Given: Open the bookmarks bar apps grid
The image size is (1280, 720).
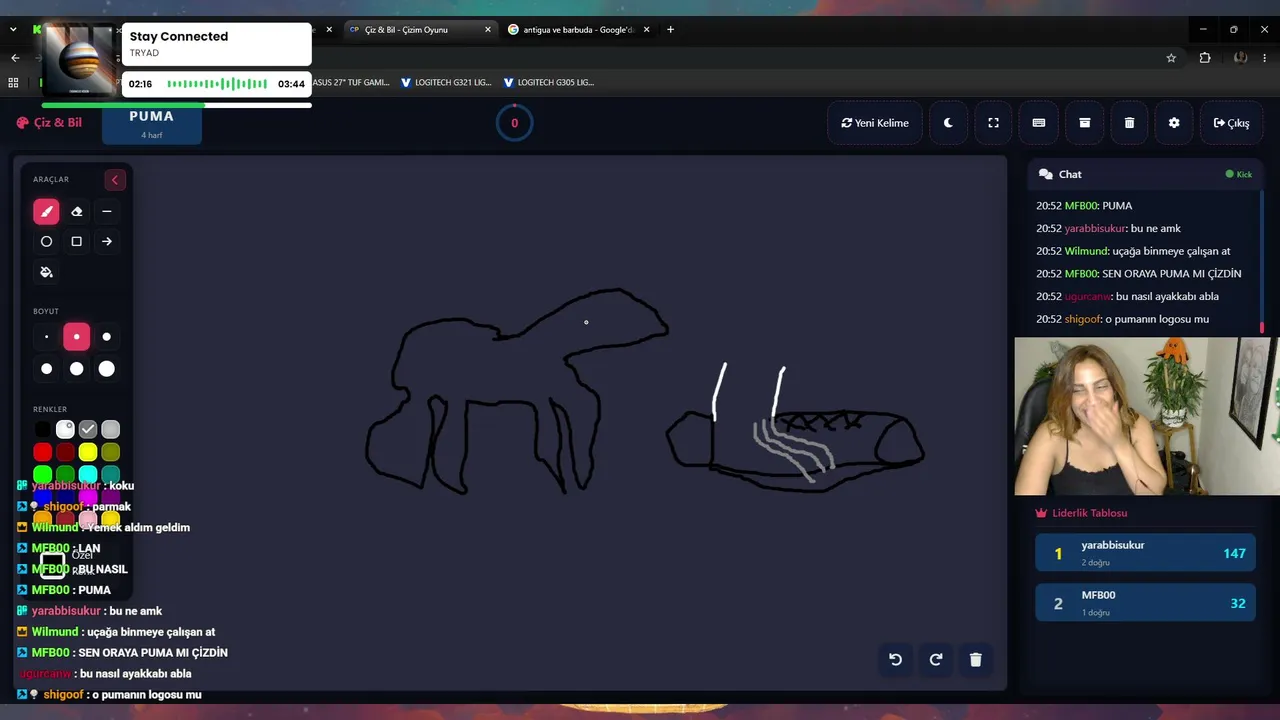Looking at the screenshot, I should click(14, 83).
